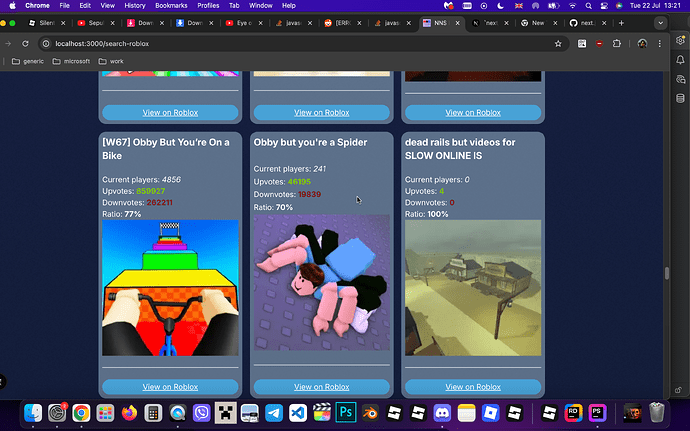Open a new tab with plus button
The width and height of the screenshot is (690, 431).
[x=621, y=23]
